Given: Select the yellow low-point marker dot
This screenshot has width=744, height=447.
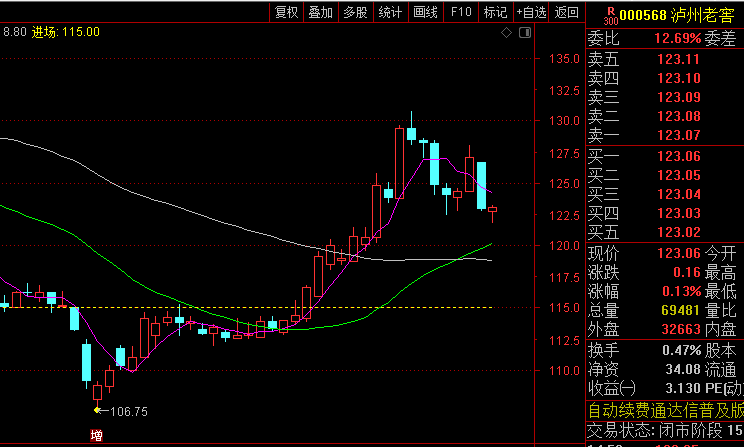Looking at the screenshot, I should pos(97,410).
